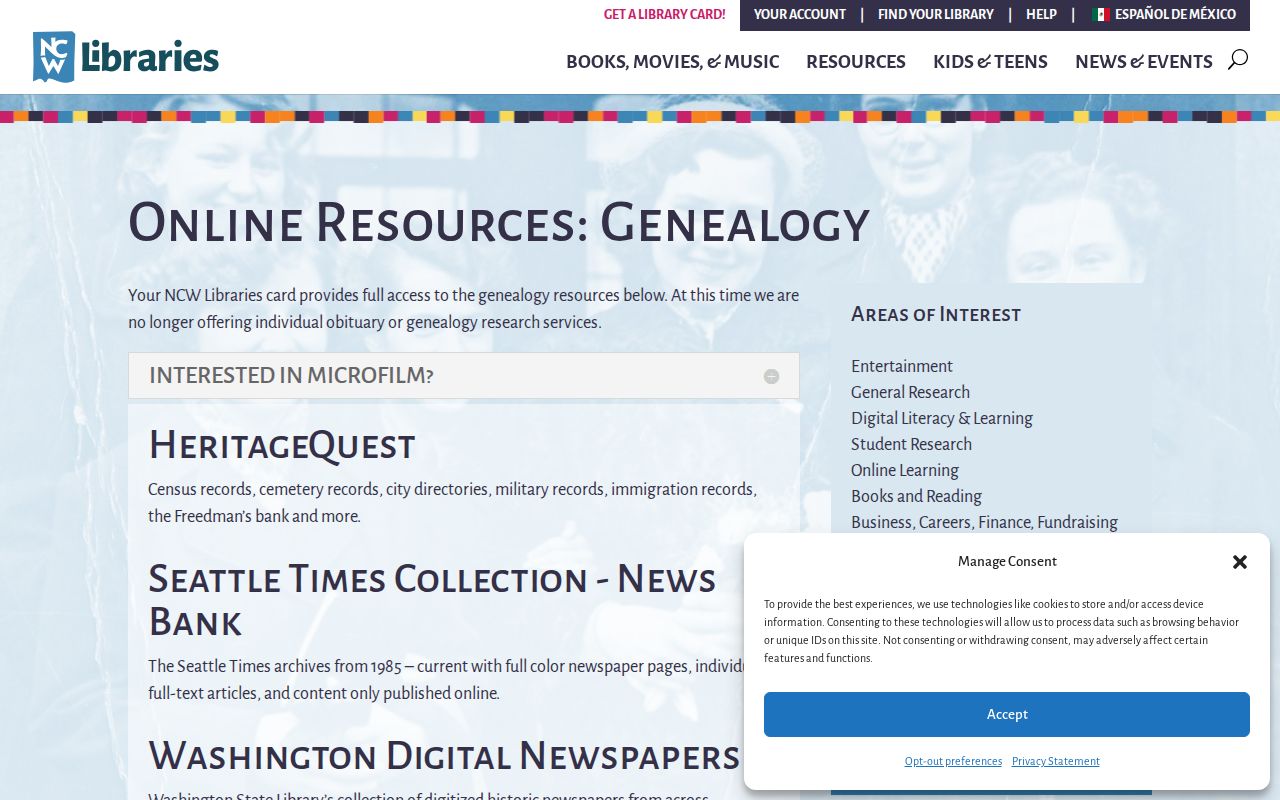This screenshot has width=1280, height=800.
Task: Open the HeritageQuest resource heading
Action: point(282,446)
